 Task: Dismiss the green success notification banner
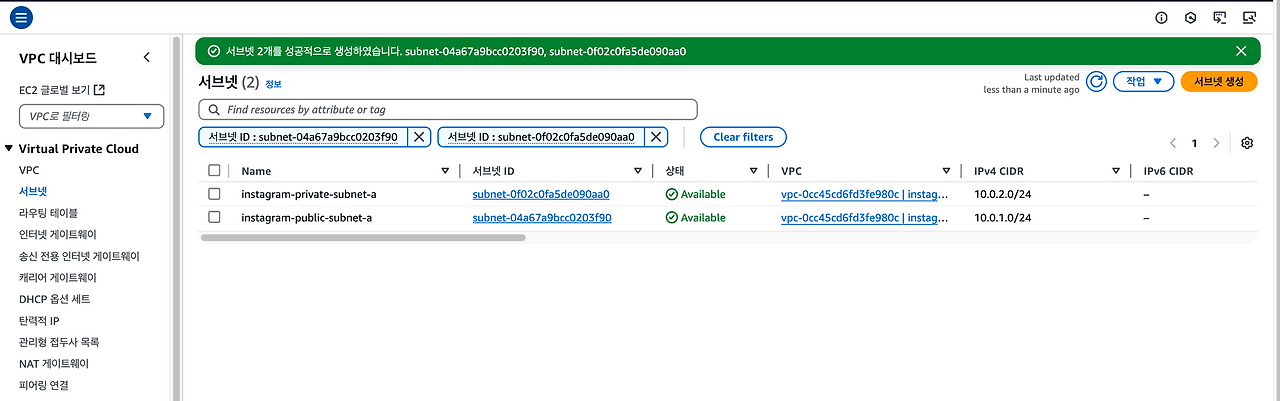click(1241, 51)
